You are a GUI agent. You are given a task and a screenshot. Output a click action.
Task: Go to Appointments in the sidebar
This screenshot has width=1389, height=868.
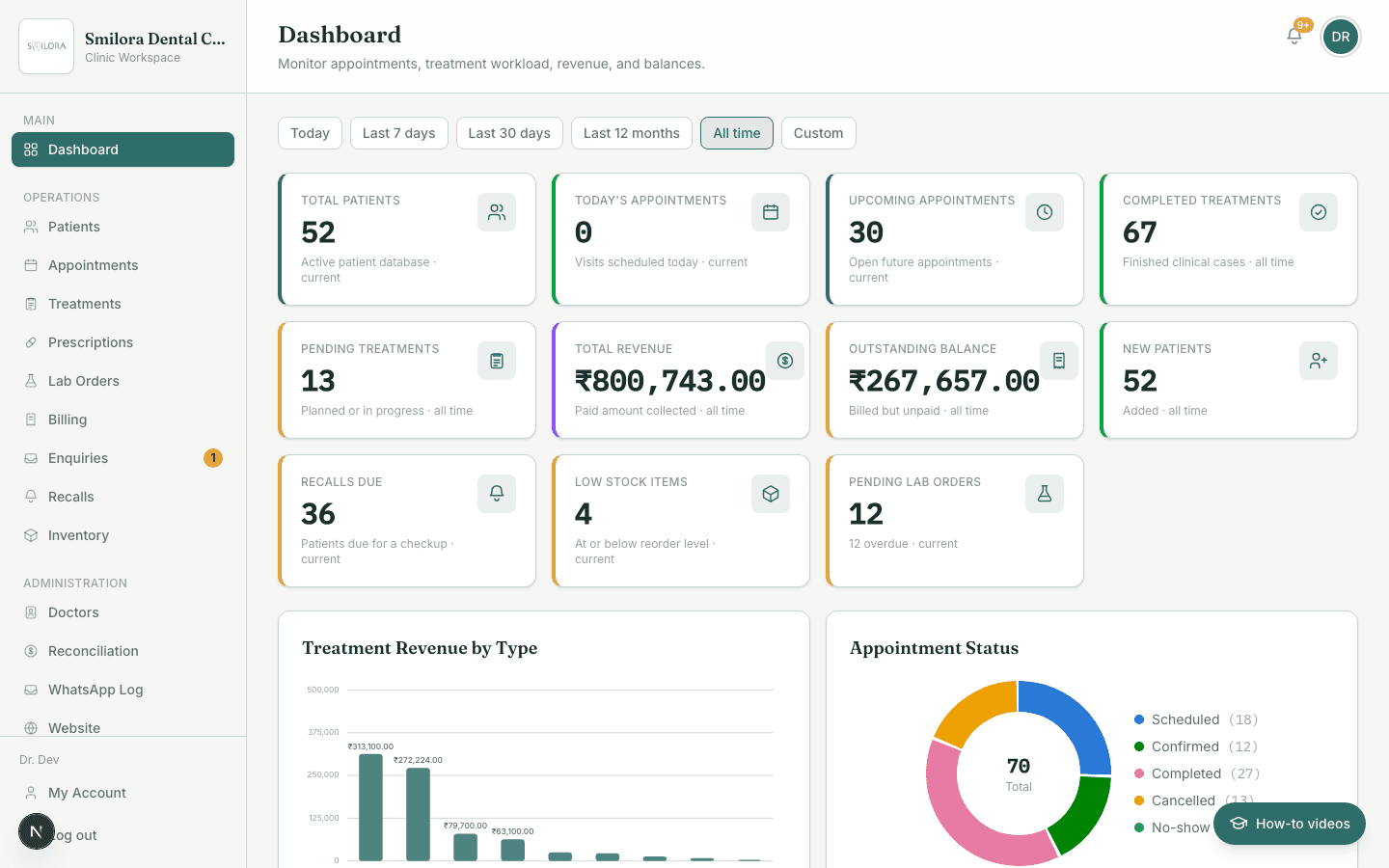[123, 265]
